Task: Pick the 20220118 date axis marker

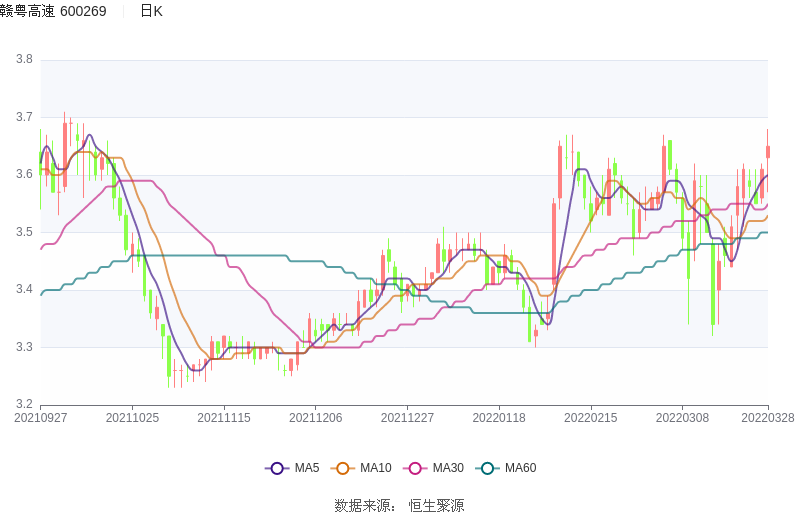Action: pos(499,418)
